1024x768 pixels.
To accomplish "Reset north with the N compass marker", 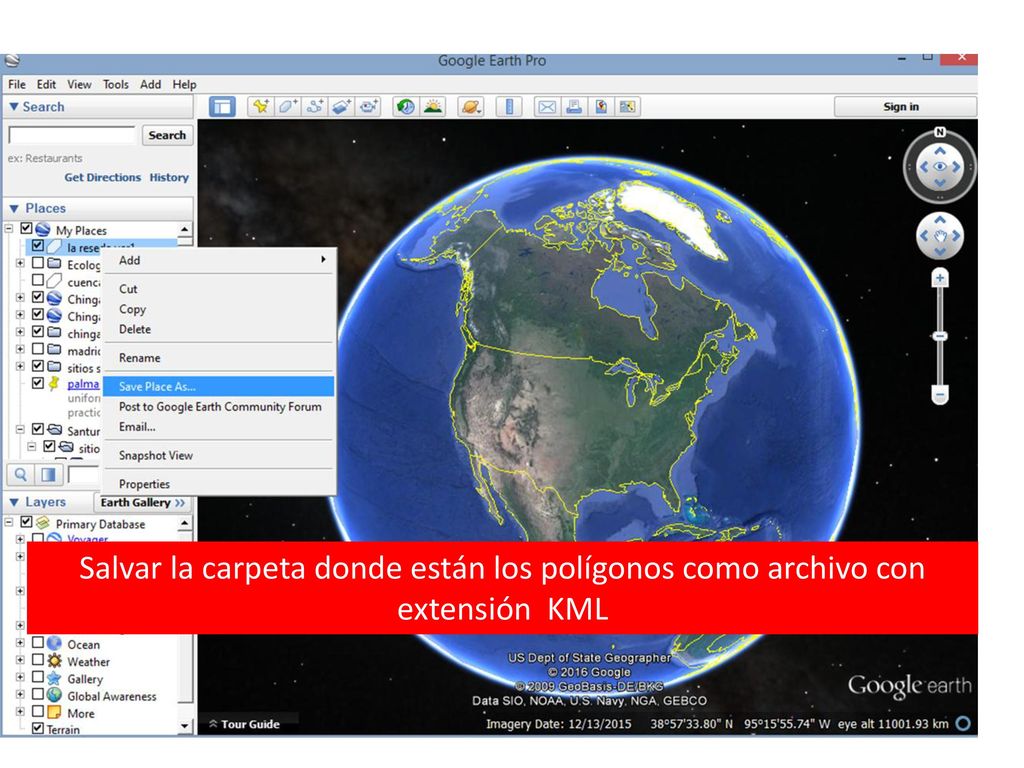I will tap(940, 132).
